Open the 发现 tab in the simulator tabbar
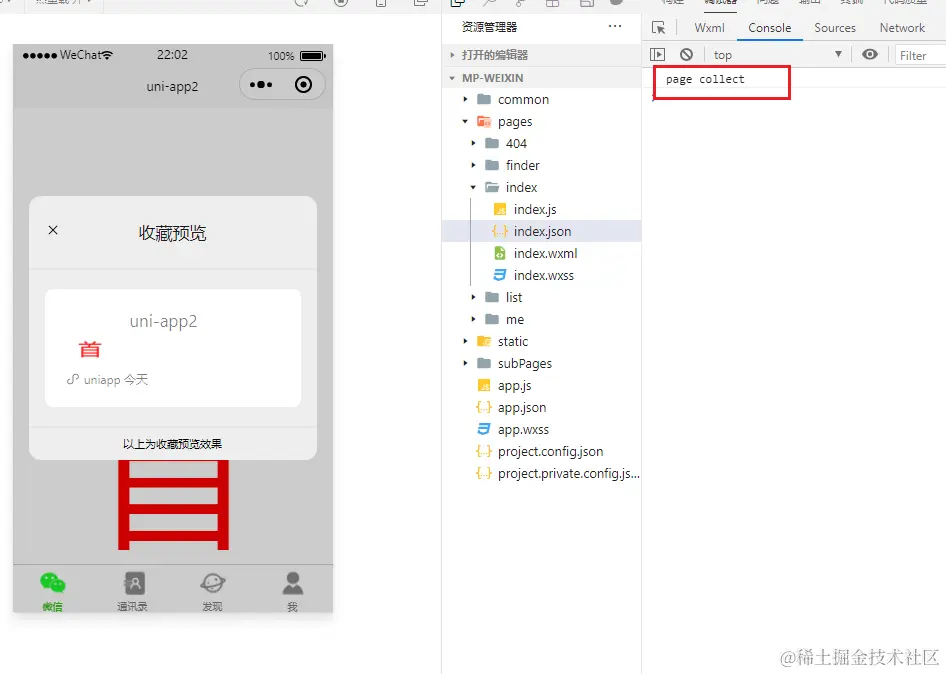The image size is (946, 674). (x=212, y=588)
